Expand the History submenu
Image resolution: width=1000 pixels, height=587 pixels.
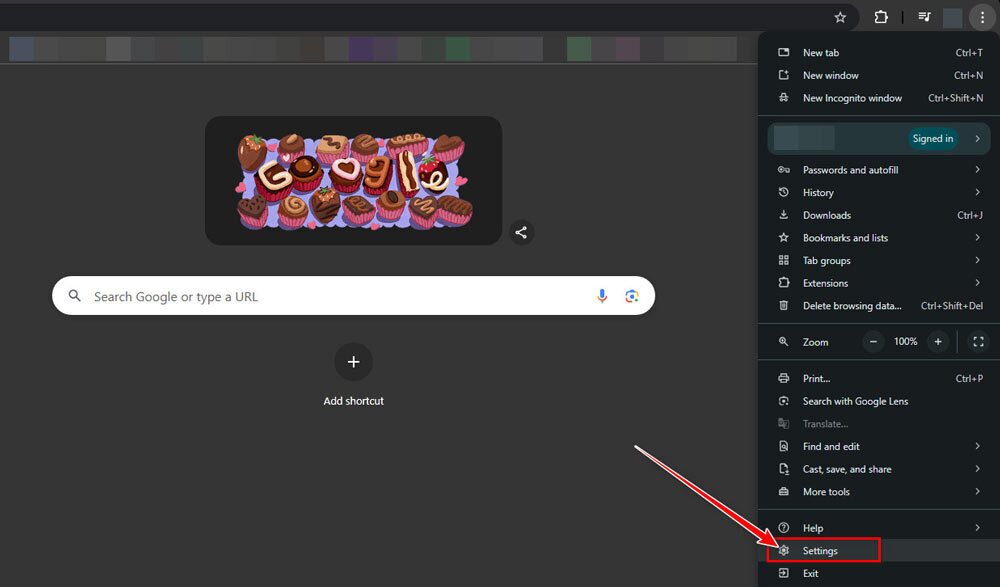[879, 193]
